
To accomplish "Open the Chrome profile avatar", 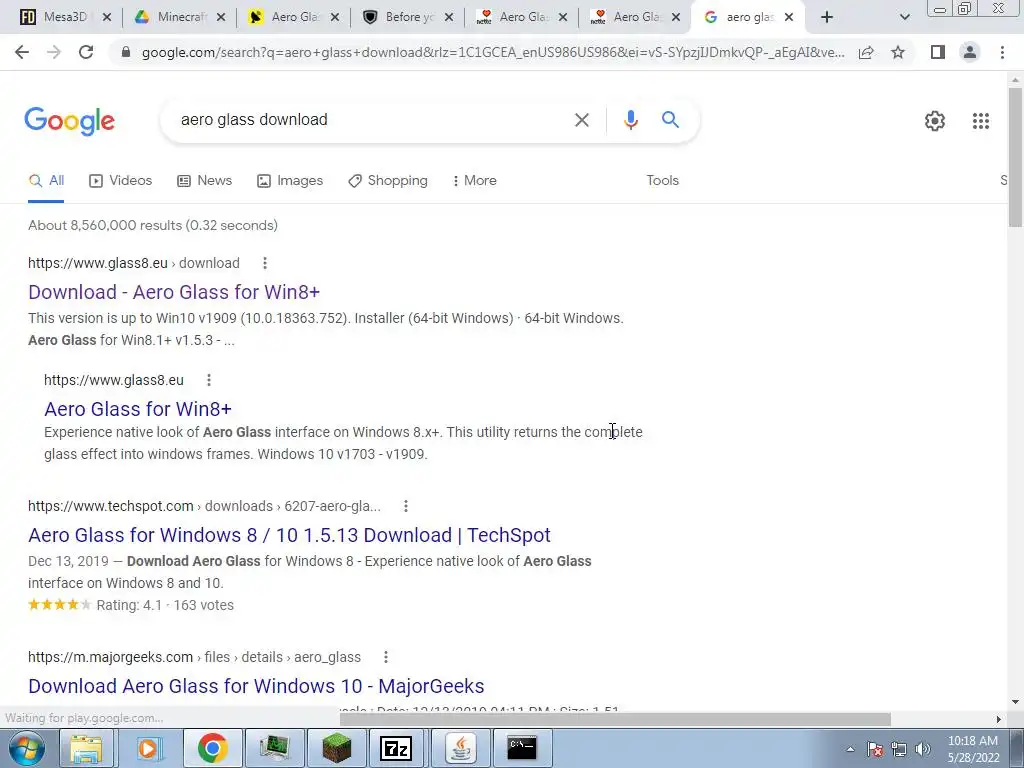I will (970, 52).
